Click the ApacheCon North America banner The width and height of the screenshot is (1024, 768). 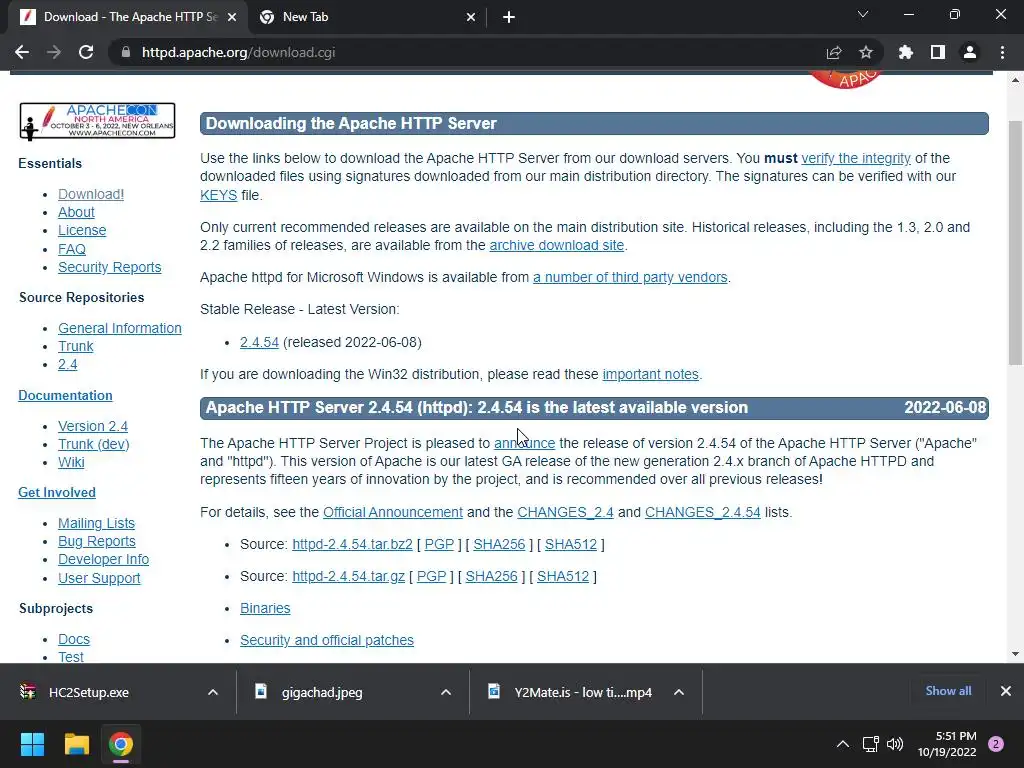tap(97, 121)
